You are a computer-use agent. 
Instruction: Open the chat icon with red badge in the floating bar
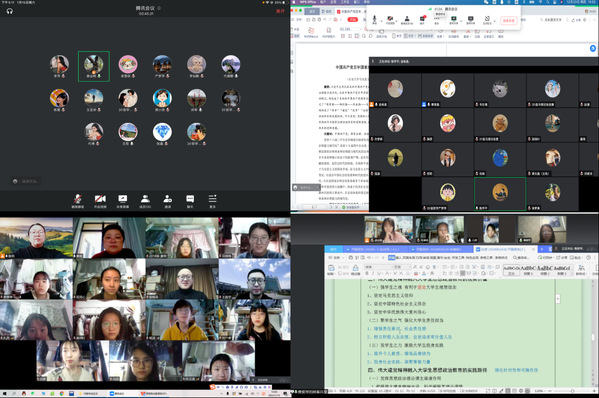pos(423,19)
